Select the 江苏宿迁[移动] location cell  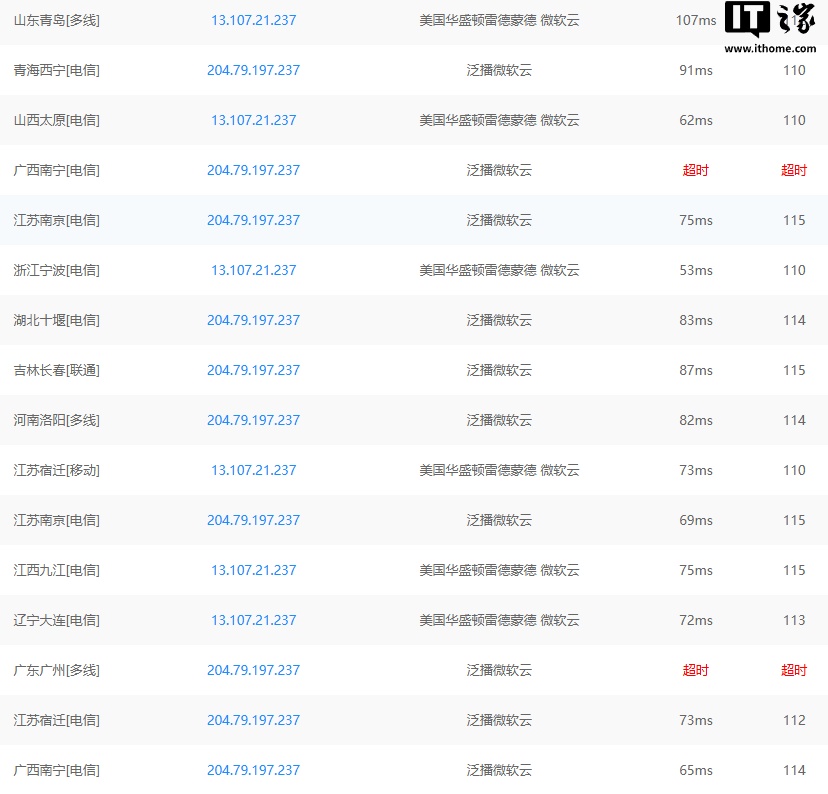tap(57, 470)
